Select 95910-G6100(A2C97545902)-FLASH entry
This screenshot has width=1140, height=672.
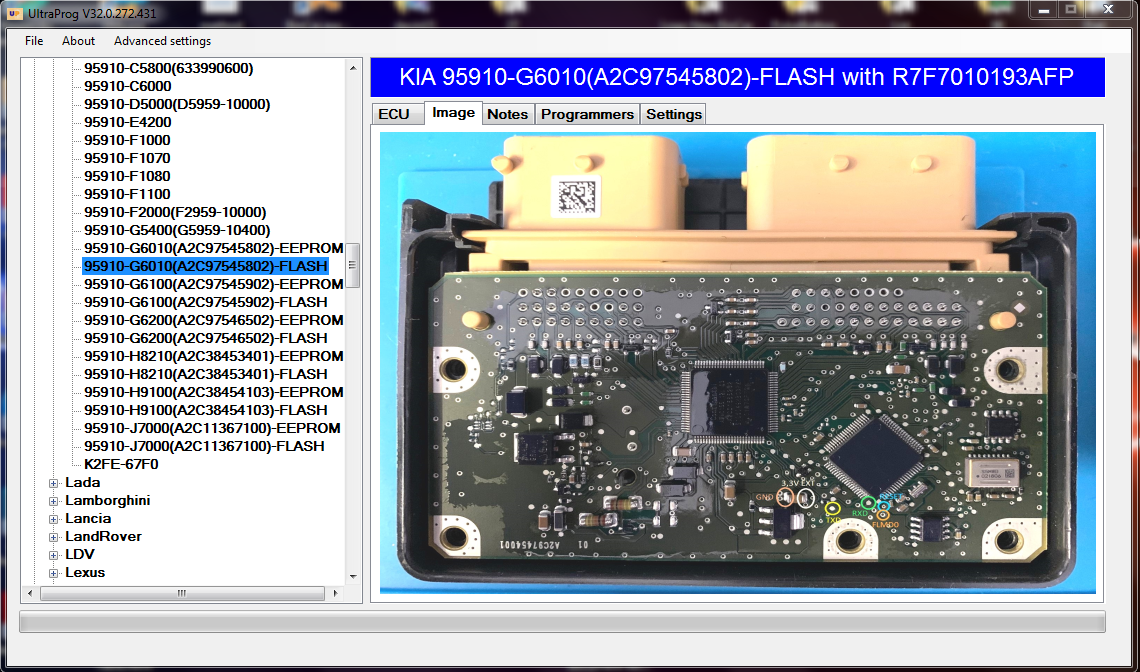pyautogui.click(x=206, y=302)
